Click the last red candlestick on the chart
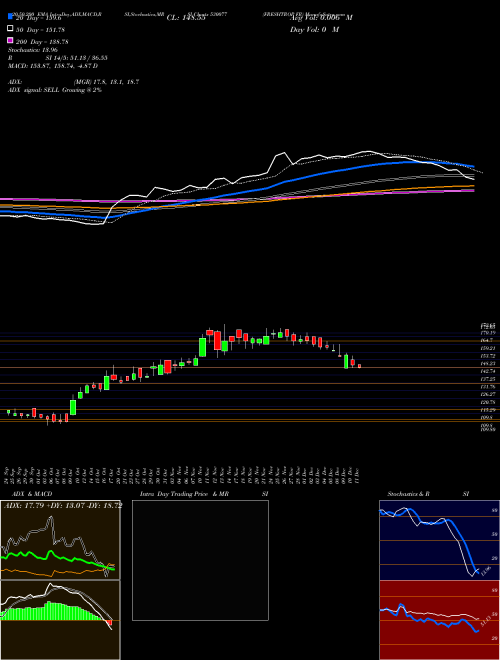The width and height of the screenshot is (500, 660). coord(359,366)
